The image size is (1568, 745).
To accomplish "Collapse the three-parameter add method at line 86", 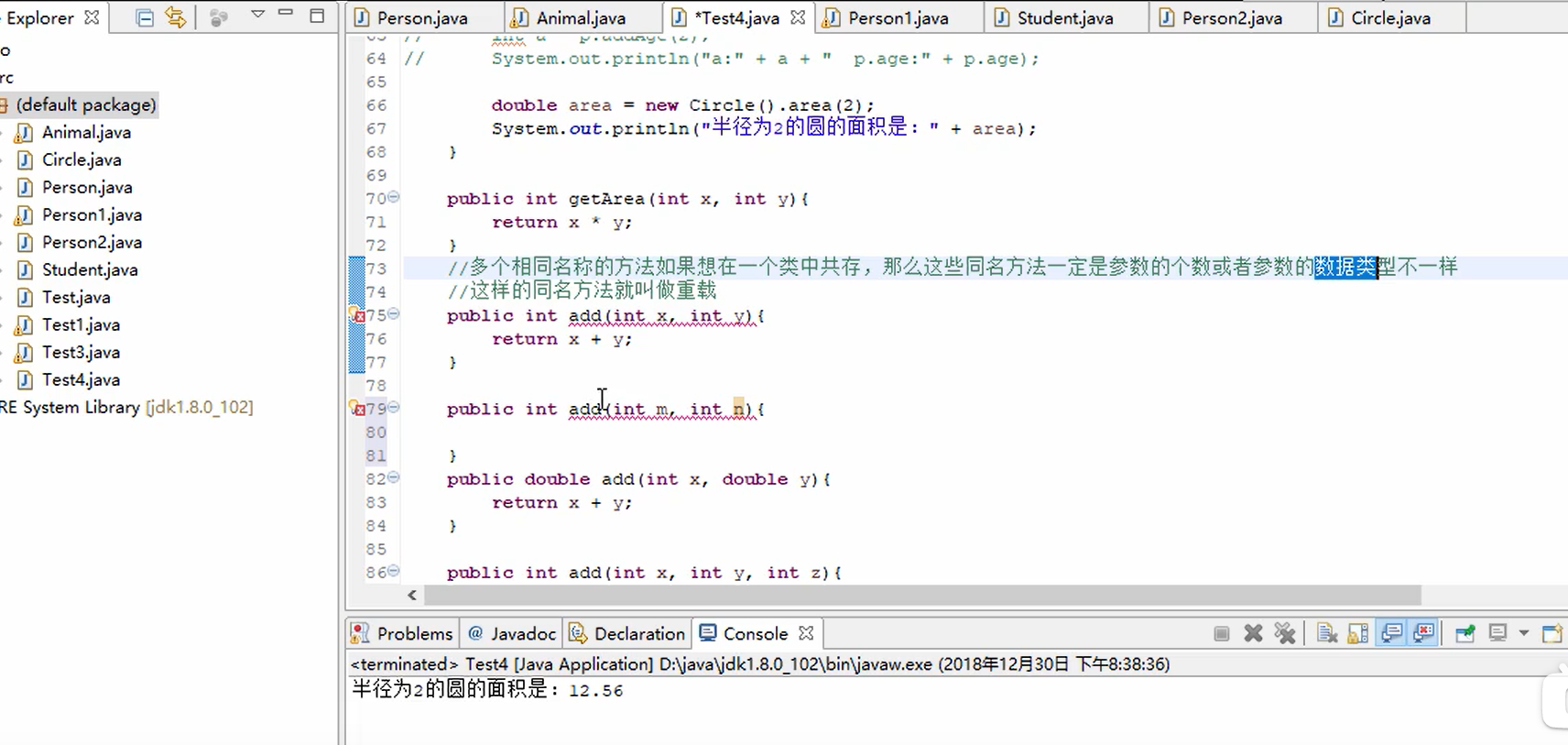I will [394, 571].
